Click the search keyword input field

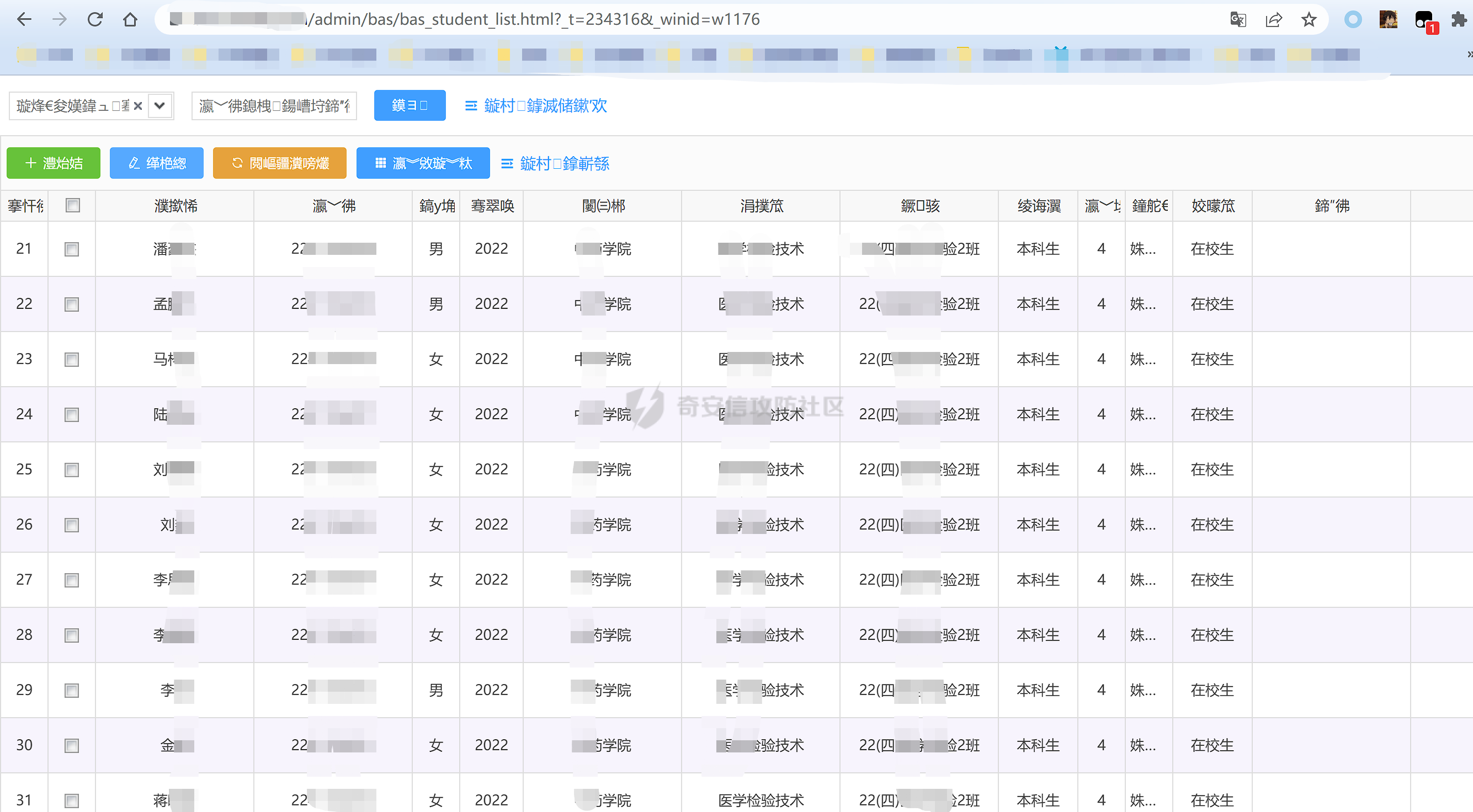point(274,106)
